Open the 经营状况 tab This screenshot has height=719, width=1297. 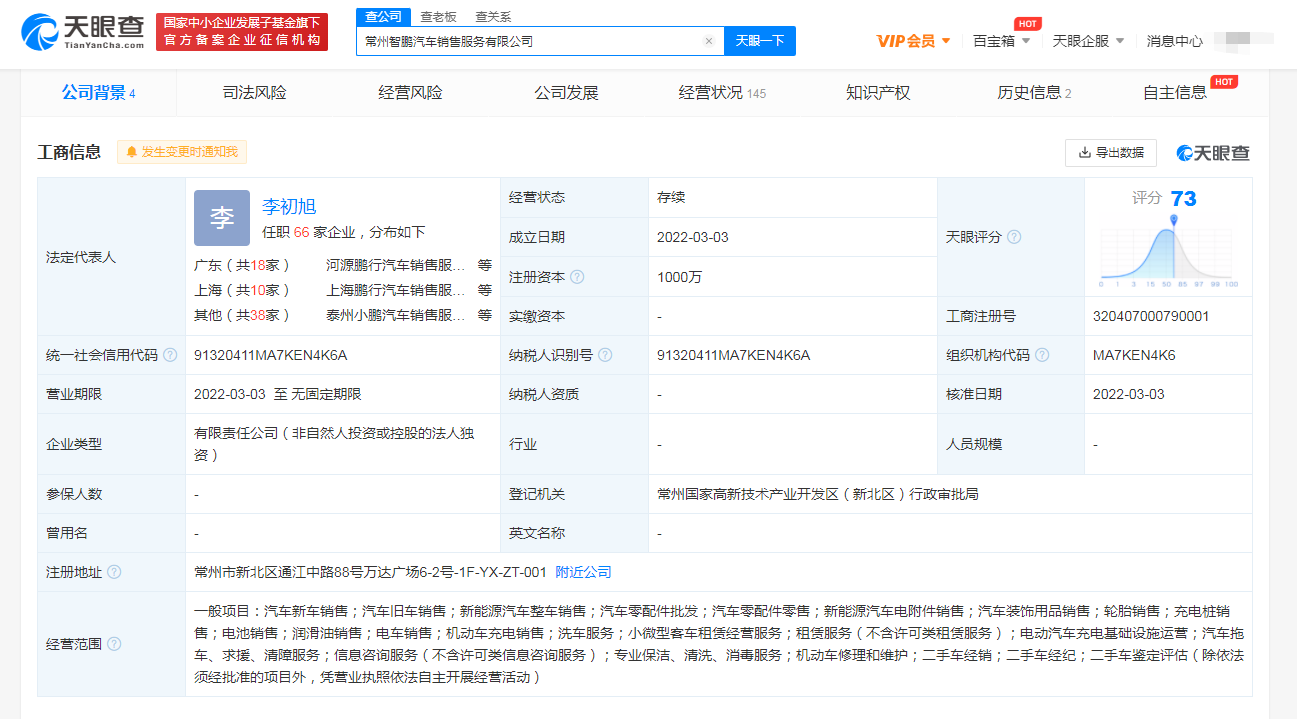(722, 93)
